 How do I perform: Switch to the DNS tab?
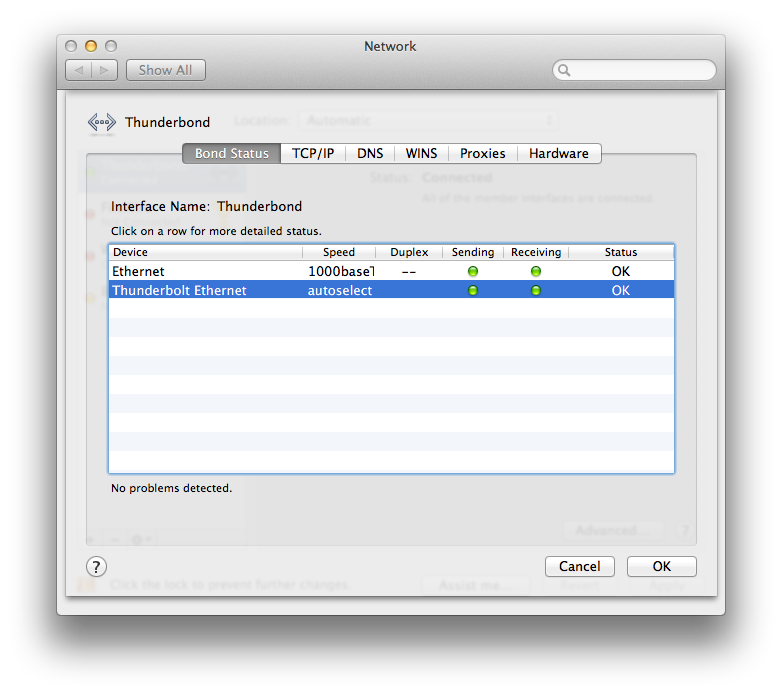coord(370,154)
